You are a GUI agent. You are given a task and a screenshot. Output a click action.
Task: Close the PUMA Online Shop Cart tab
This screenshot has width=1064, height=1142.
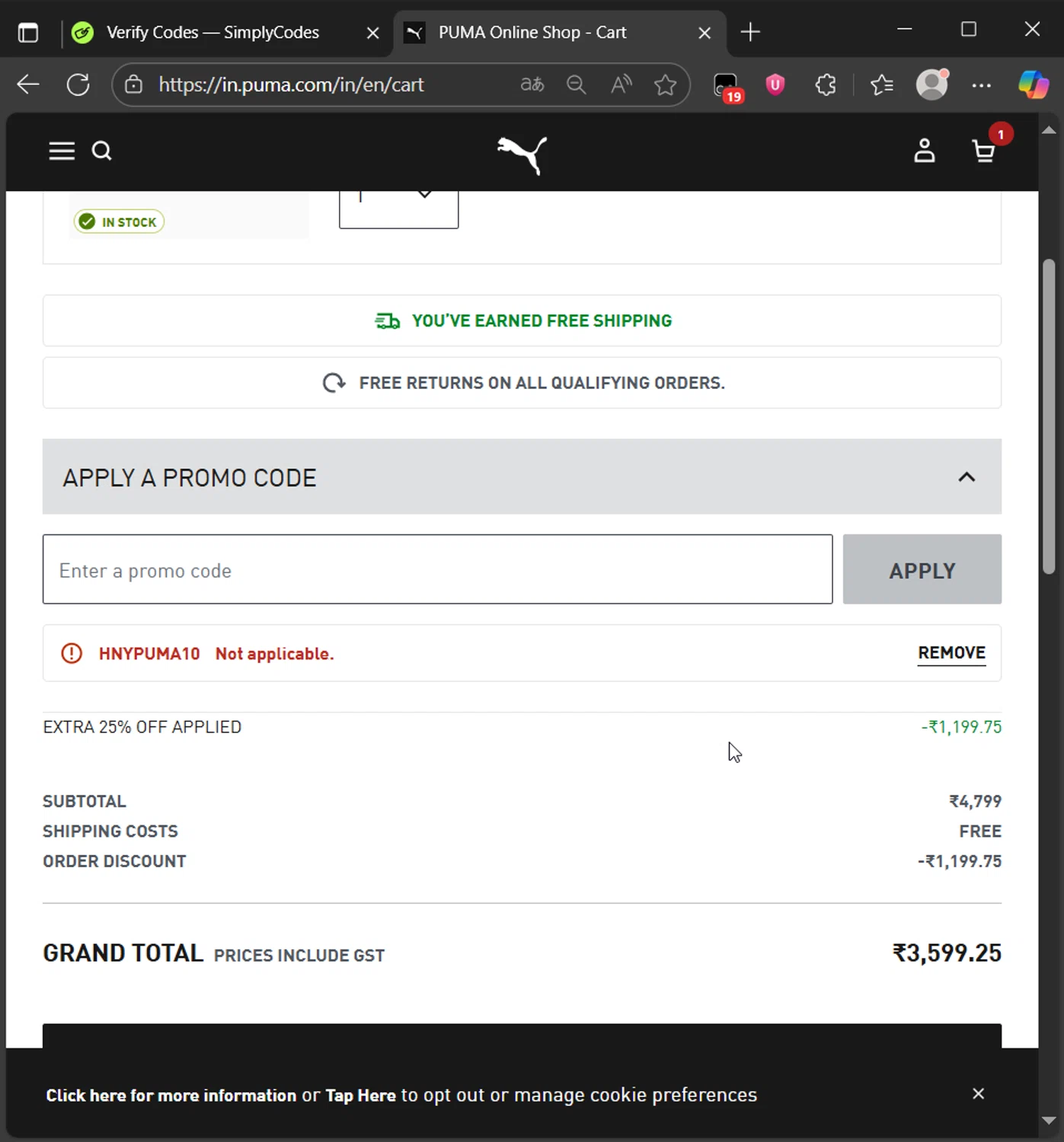[705, 33]
